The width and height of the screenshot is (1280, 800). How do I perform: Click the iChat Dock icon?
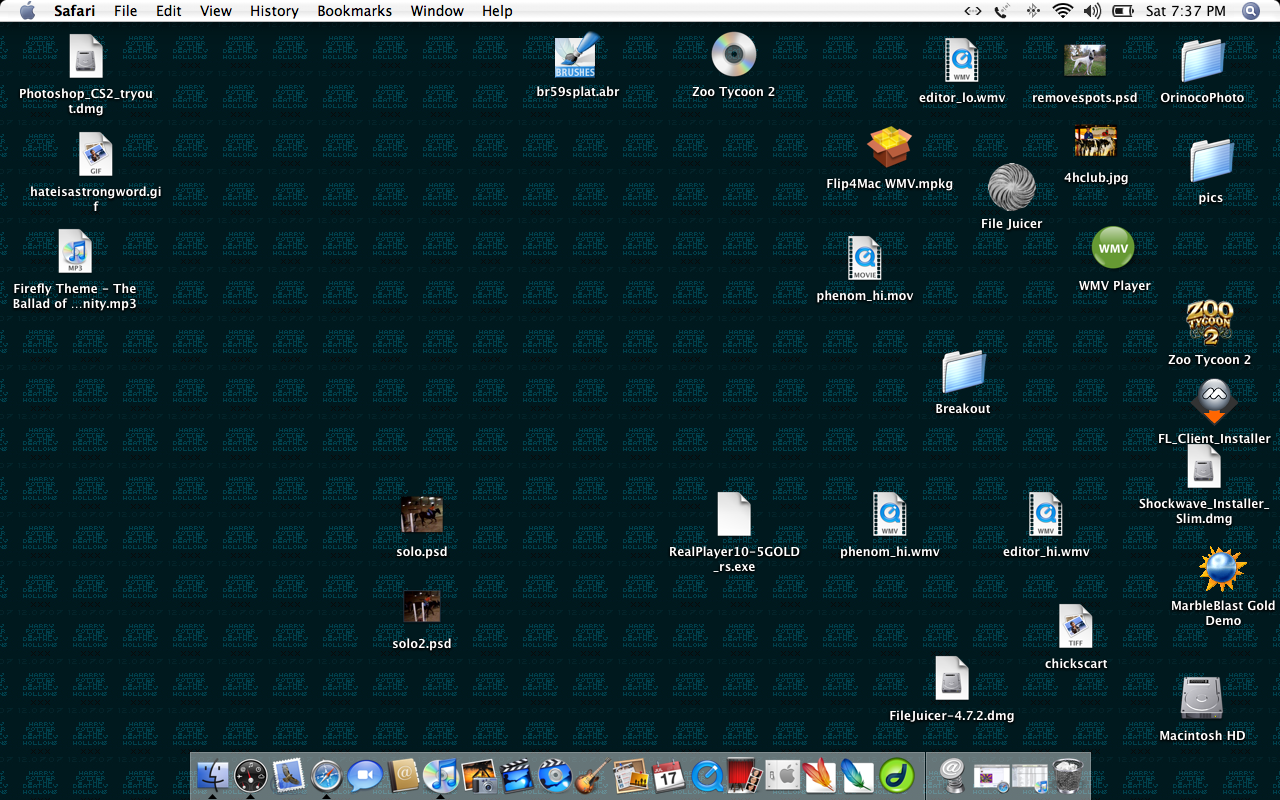365,775
